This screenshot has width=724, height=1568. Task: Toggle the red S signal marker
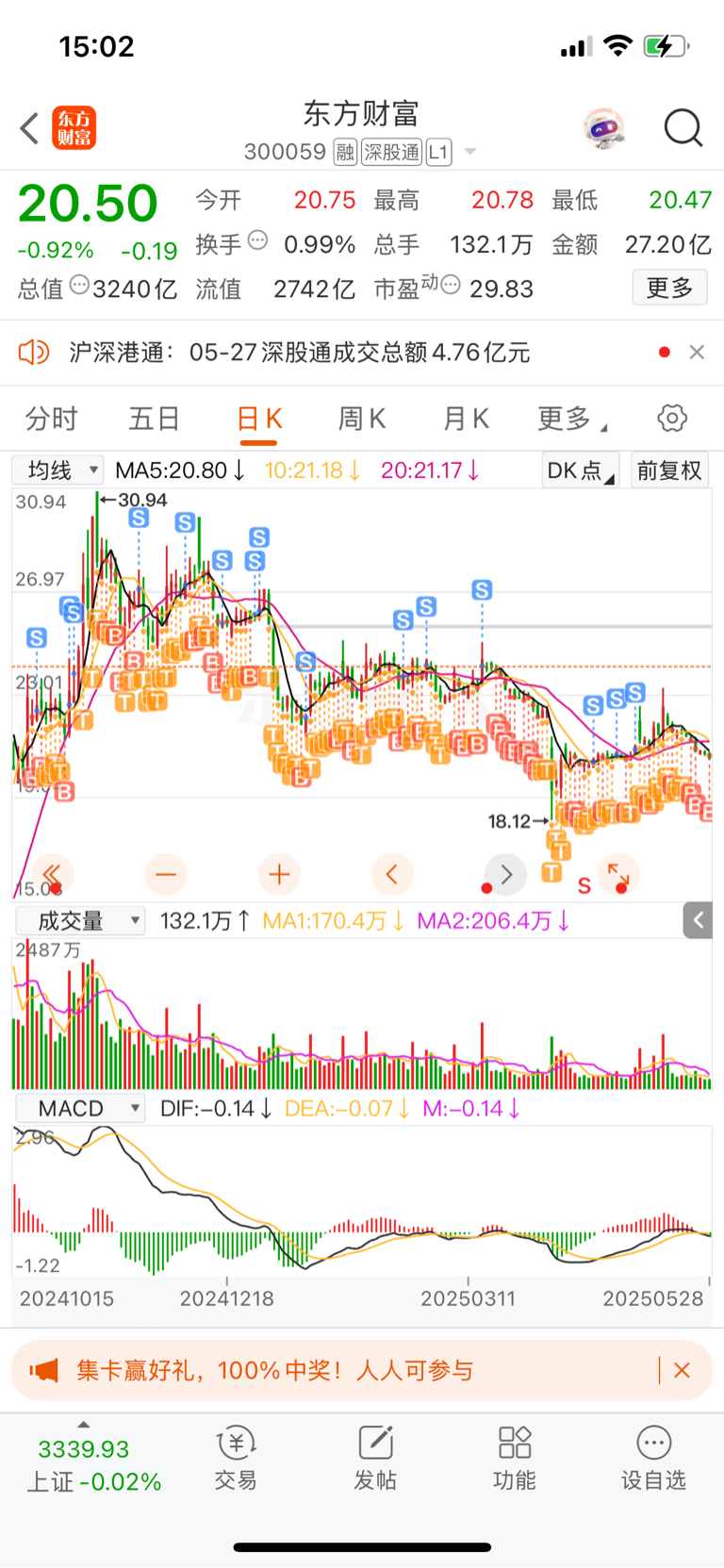[584, 886]
